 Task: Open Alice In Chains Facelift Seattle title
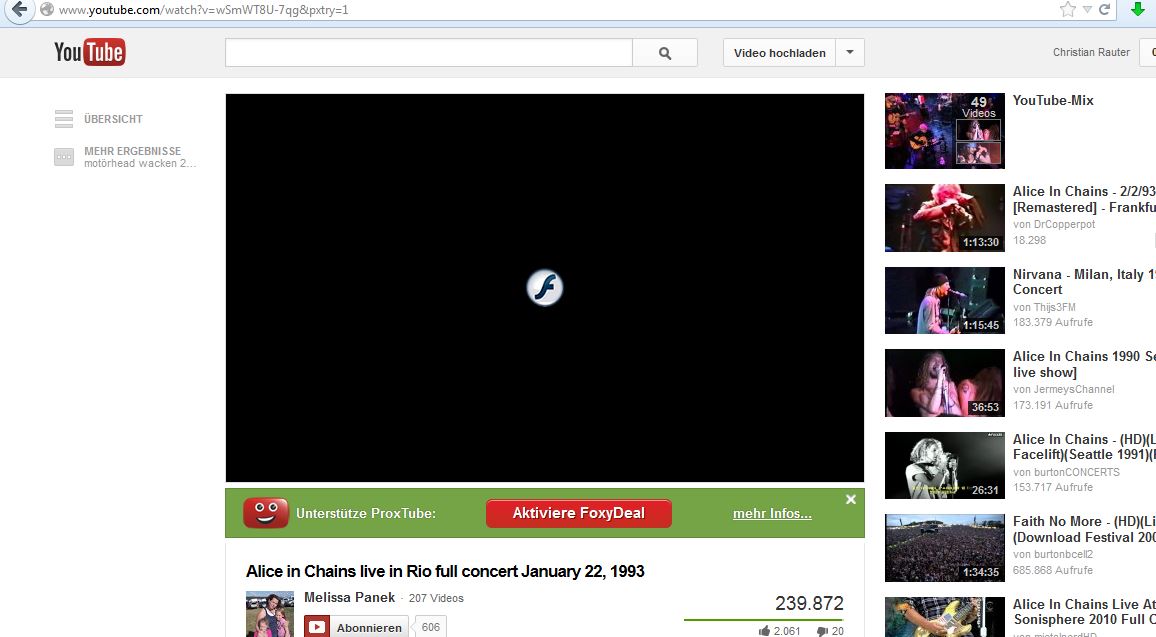(x=1084, y=447)
